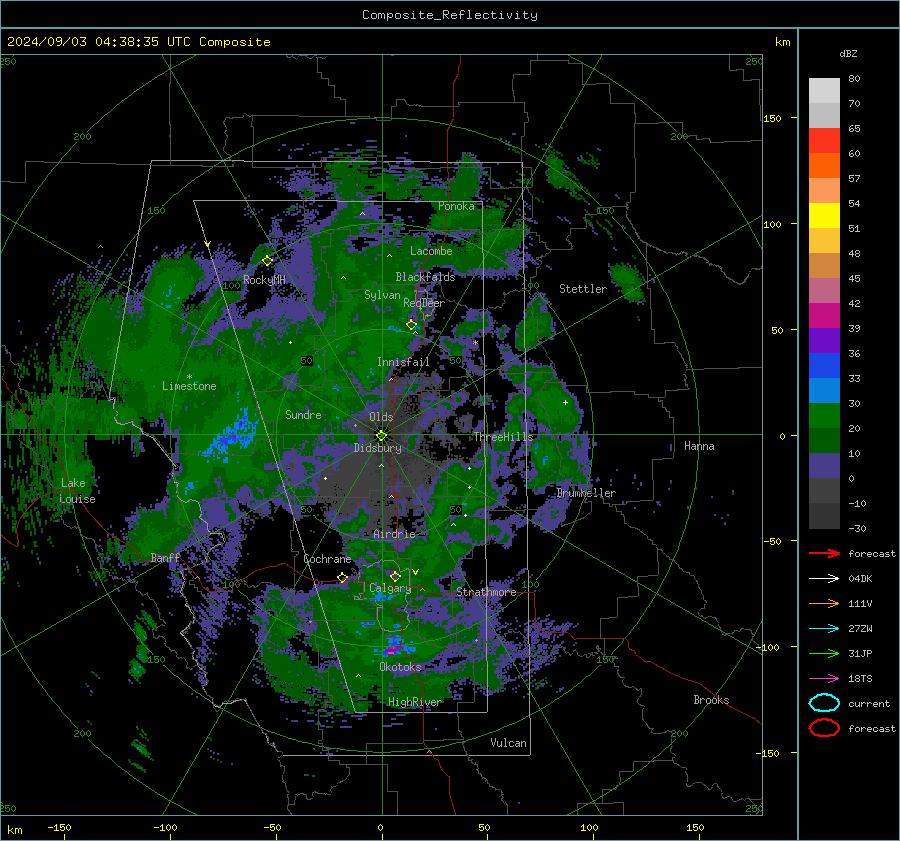This screenshot has height=841, width=900.
Task: Pick the light grey 70–80 dBZ swatch
Action: (x=824, y=91)
